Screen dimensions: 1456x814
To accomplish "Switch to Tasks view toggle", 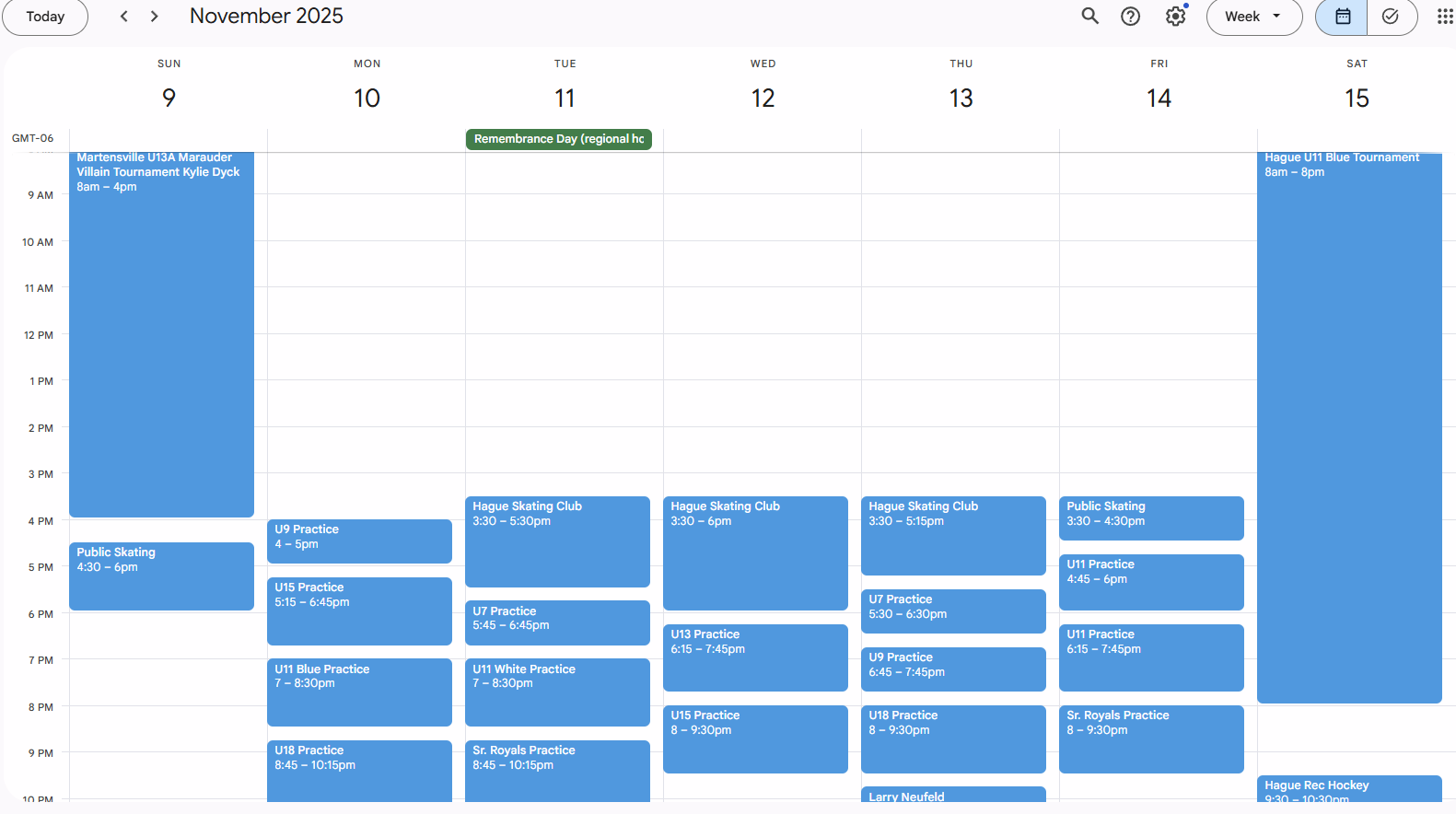I will coord(1391,16).
